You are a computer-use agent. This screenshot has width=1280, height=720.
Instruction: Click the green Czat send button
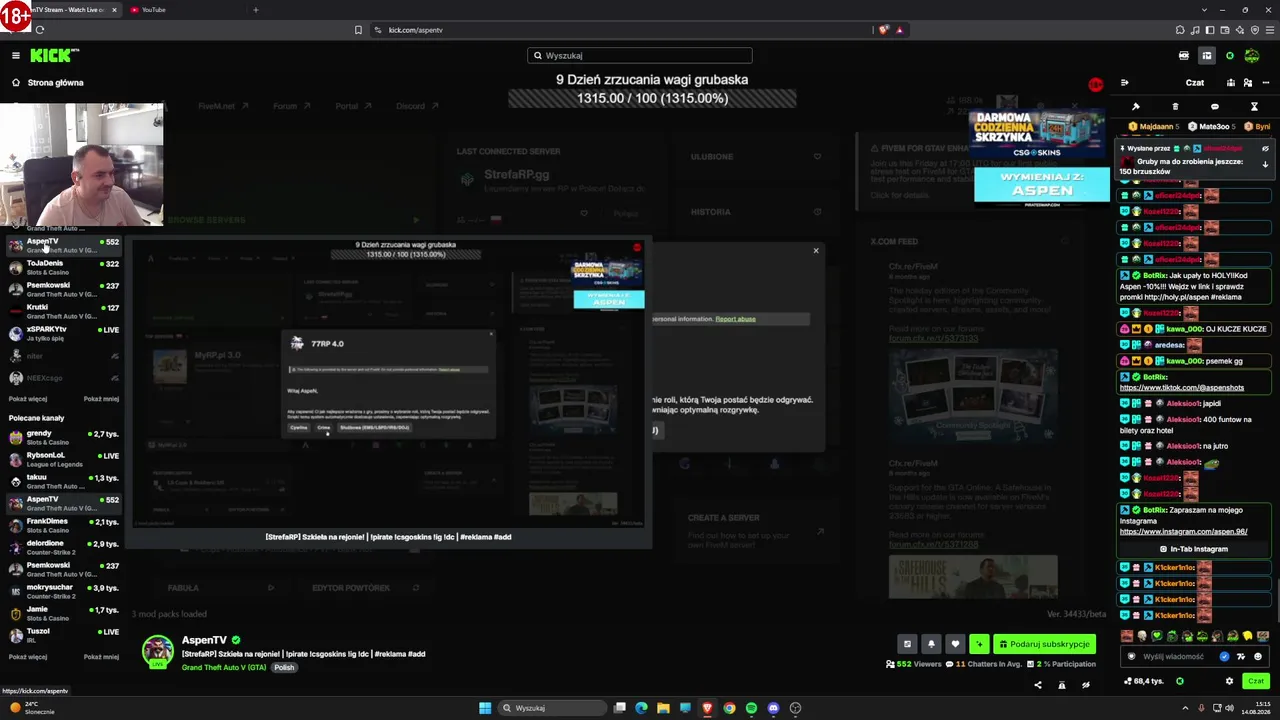1256,681
